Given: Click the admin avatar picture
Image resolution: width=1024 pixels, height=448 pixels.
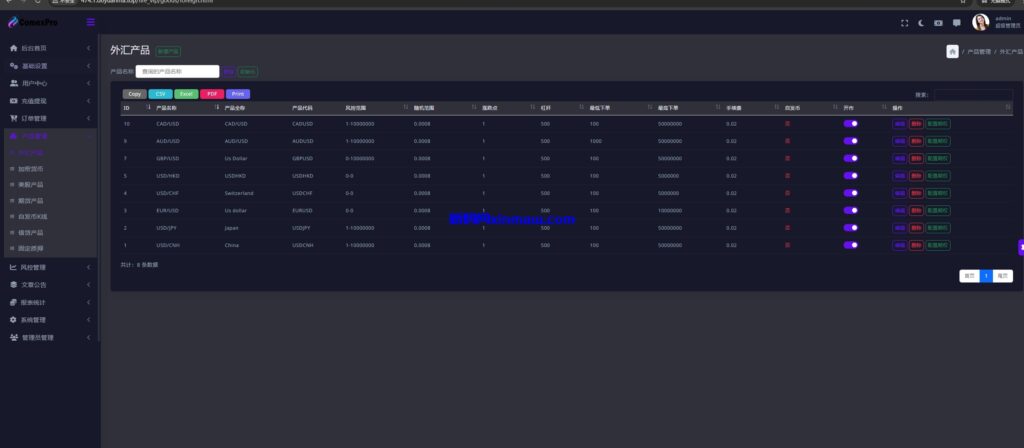Looking at the screenshot, I should [x=980, y=22].
